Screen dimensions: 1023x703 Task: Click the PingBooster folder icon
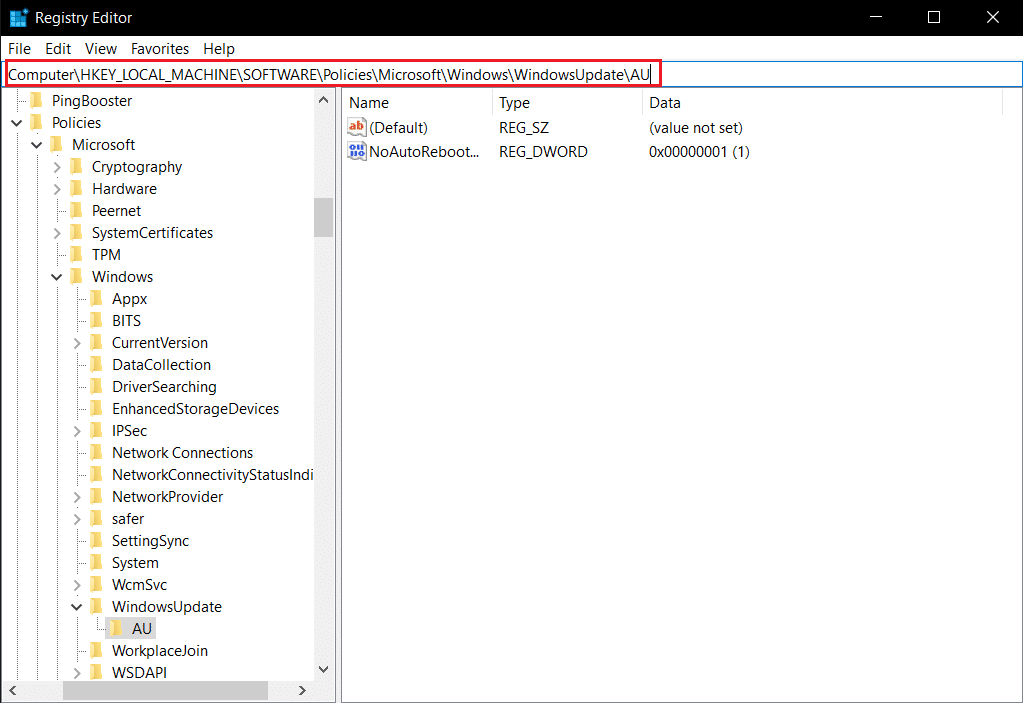(37, 100)
